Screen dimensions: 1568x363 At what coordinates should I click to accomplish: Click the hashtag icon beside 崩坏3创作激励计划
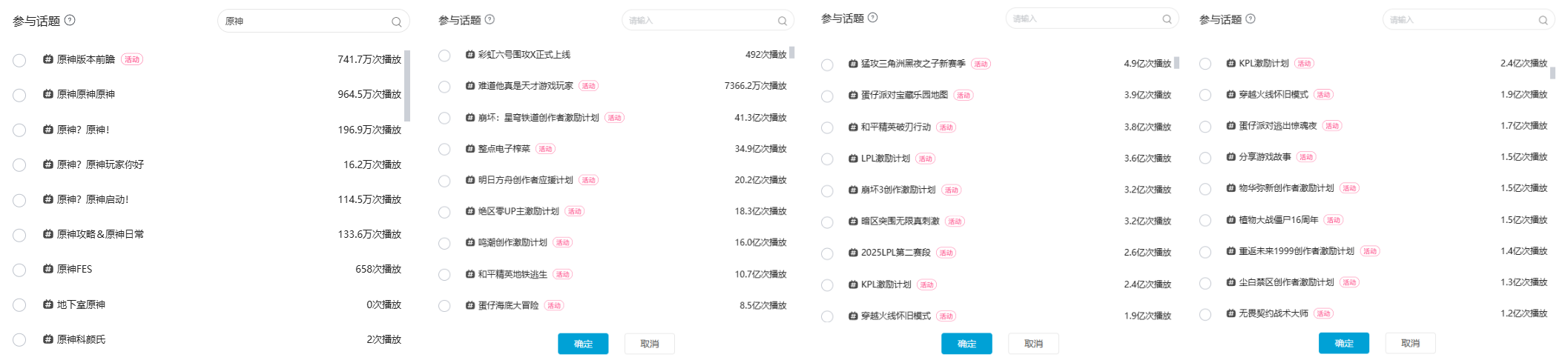point(853,190)
